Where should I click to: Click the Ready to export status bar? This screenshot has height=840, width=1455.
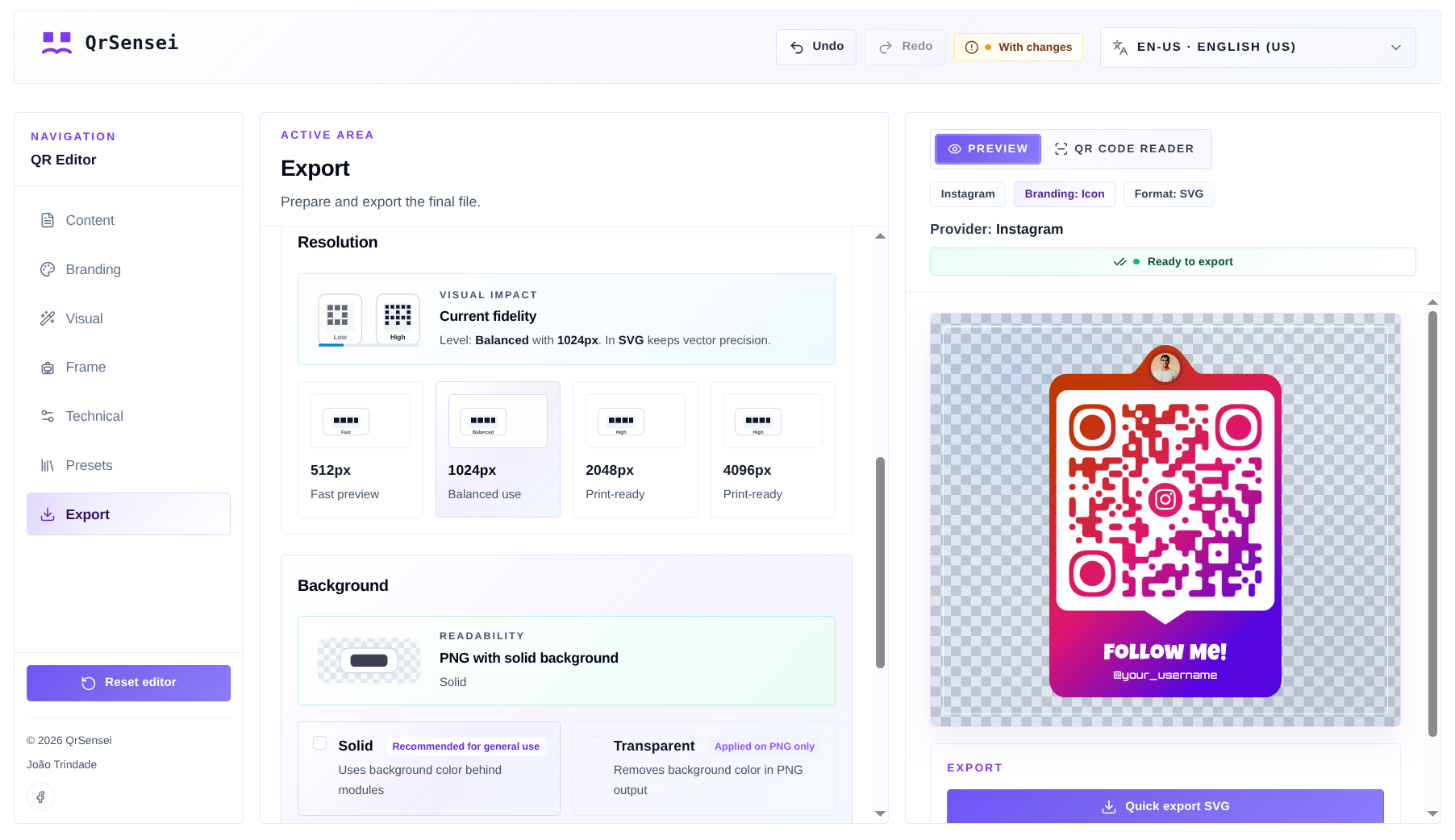(1173, 262)
